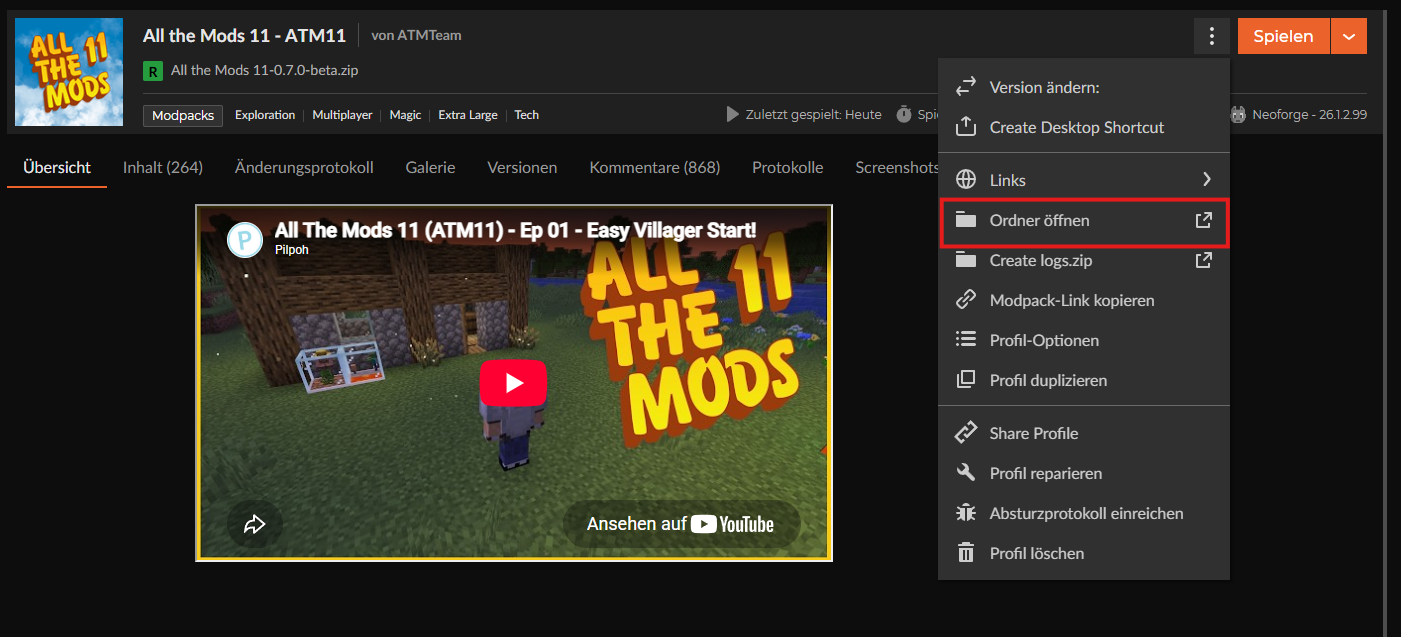The width and height of the screenshot is (1401, 637).
Task: Select Absturzprotokoll einreichen
Action: point(1084,513)
